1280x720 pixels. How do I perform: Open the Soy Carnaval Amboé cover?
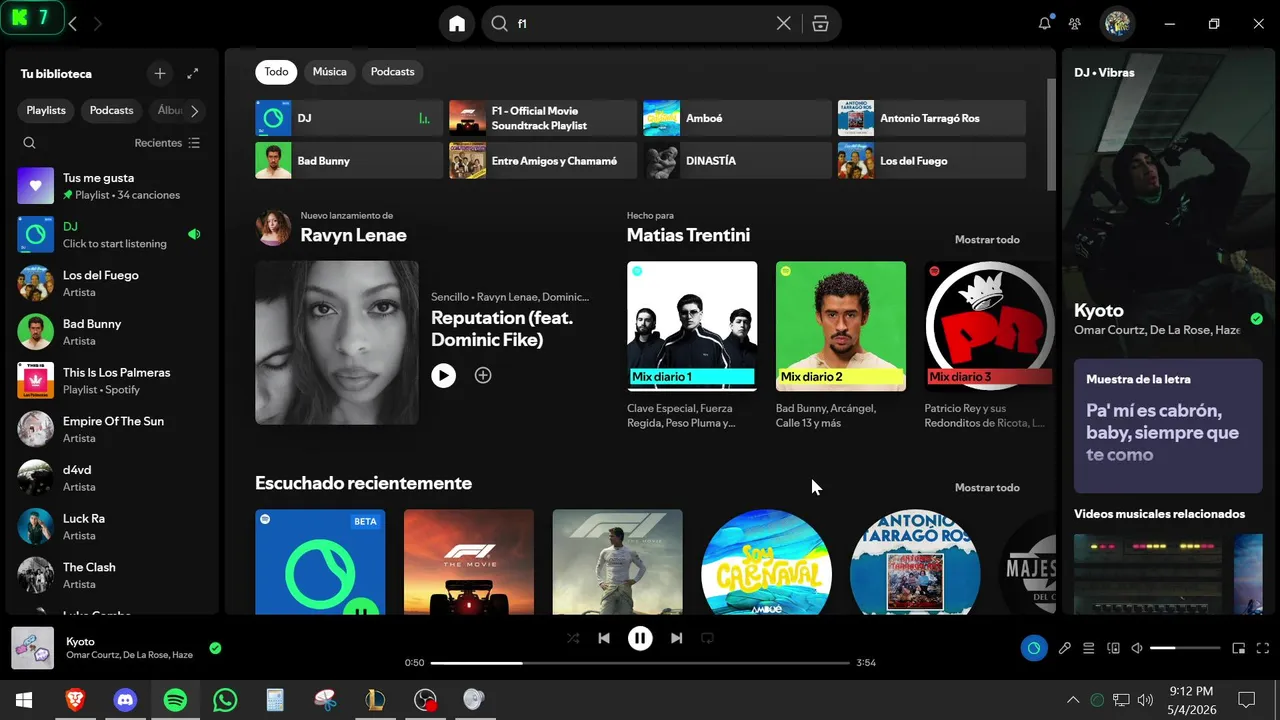pyautogui.click(x=766, y=562)
